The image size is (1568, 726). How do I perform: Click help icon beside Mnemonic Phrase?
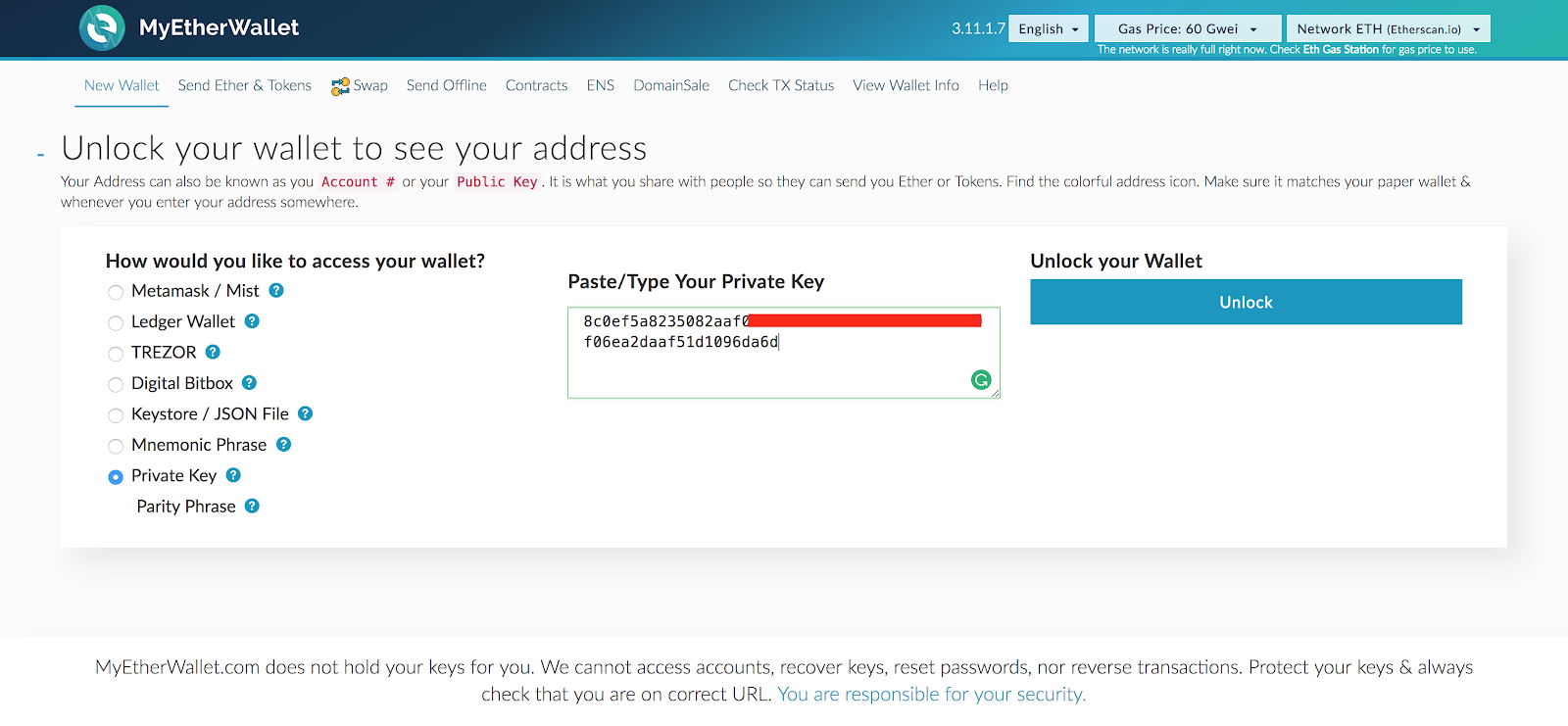click(x=283, y=445)
